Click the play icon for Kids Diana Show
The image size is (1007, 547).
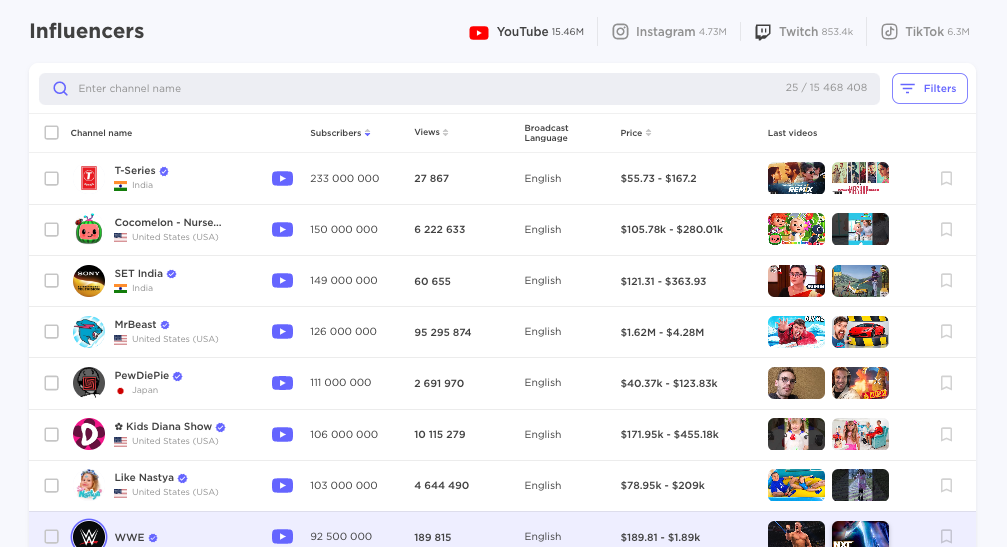(282, 435)
